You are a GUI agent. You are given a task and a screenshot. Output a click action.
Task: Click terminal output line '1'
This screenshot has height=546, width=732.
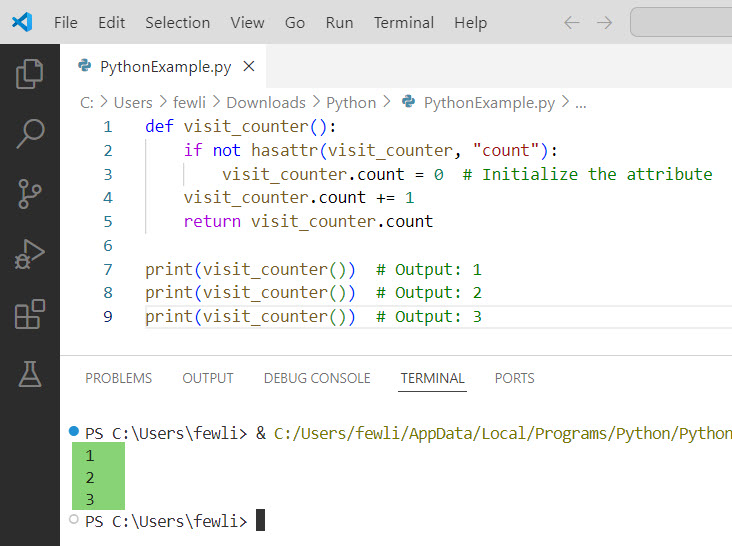90,455
